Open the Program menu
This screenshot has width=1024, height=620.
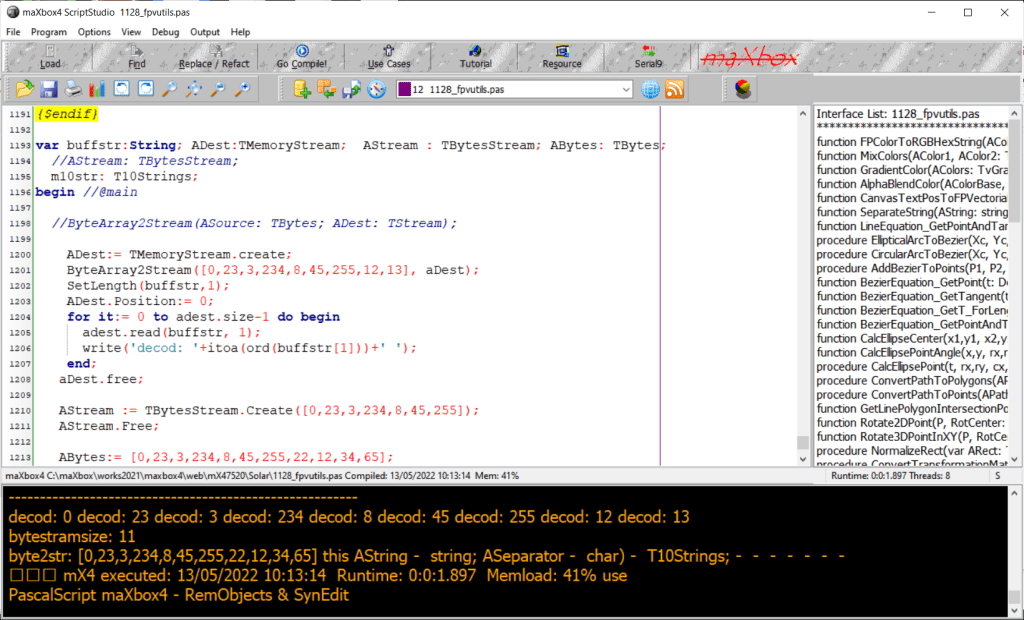pyautogui.click(x=48, y=32)
